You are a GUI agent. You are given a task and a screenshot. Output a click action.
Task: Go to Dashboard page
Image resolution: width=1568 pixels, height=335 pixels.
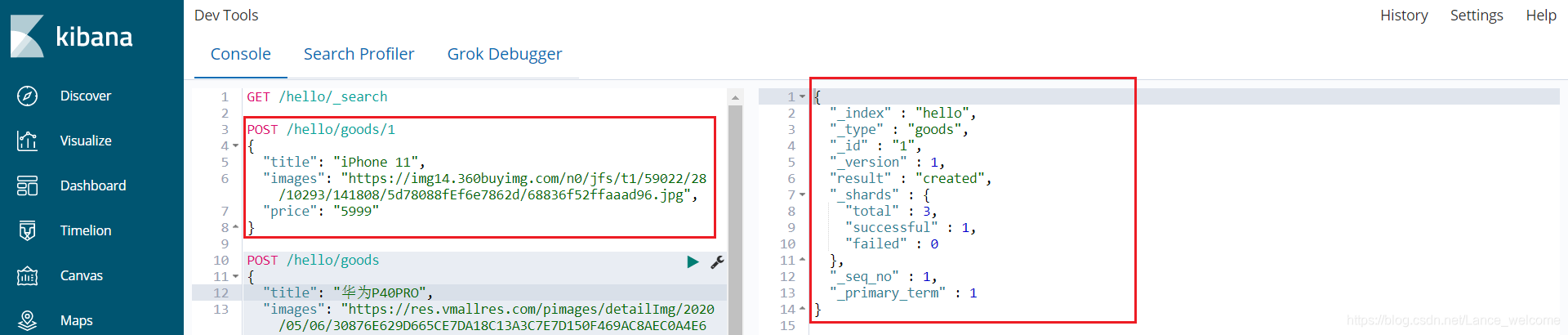(x=93, y=185)
